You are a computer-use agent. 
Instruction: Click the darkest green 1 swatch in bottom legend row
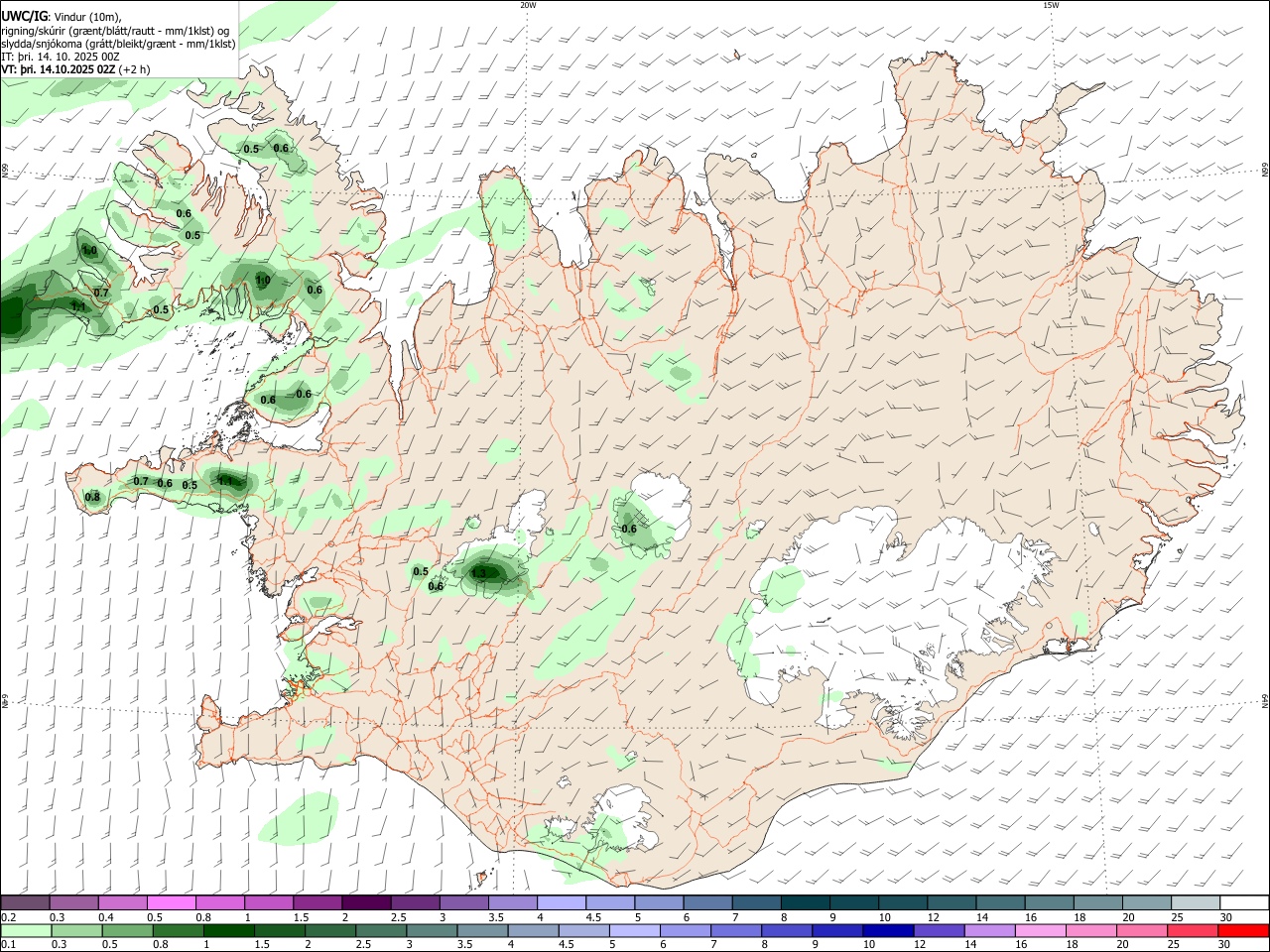click(x=229, y=931)
